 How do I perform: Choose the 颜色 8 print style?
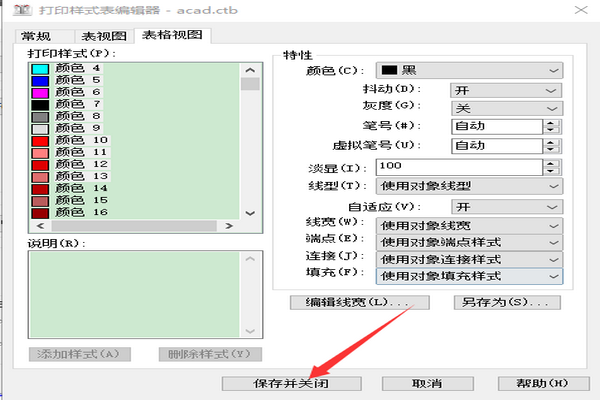67,116
